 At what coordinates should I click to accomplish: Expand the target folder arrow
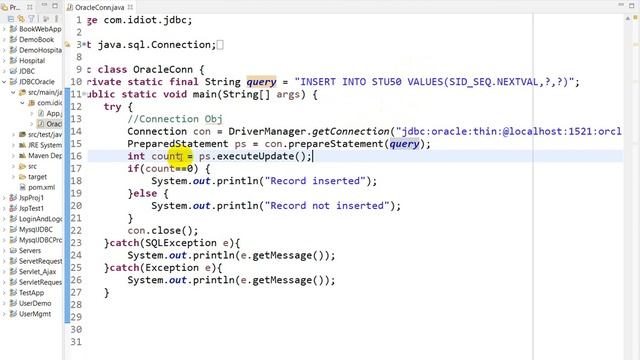[x=13, y=177]
